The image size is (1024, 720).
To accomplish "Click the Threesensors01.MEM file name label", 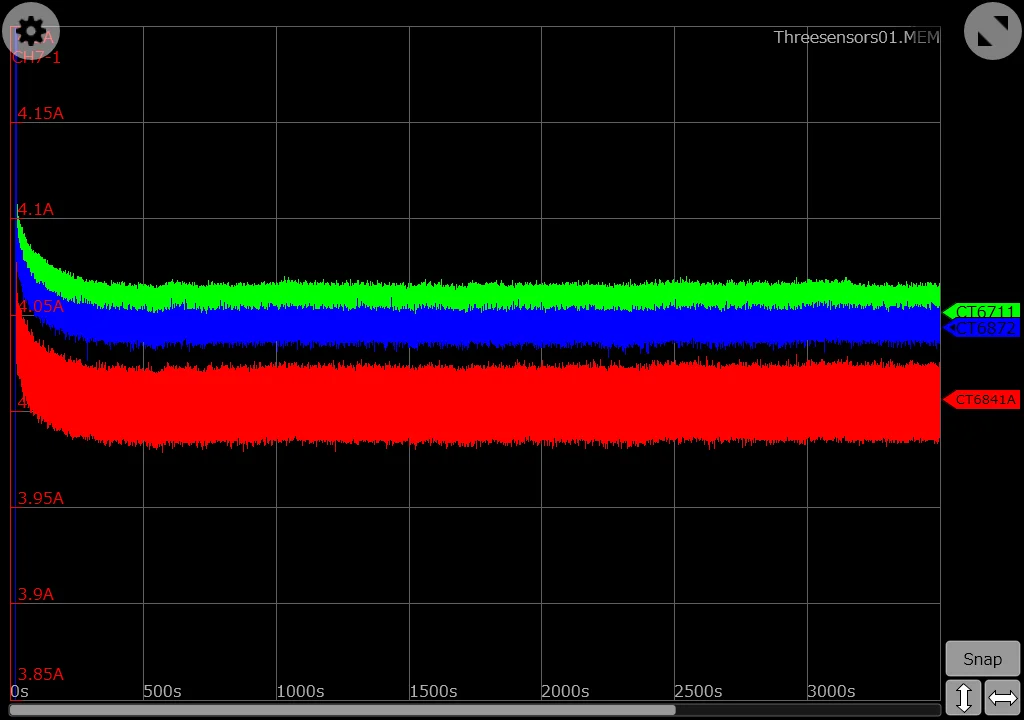I will (856, 37).
